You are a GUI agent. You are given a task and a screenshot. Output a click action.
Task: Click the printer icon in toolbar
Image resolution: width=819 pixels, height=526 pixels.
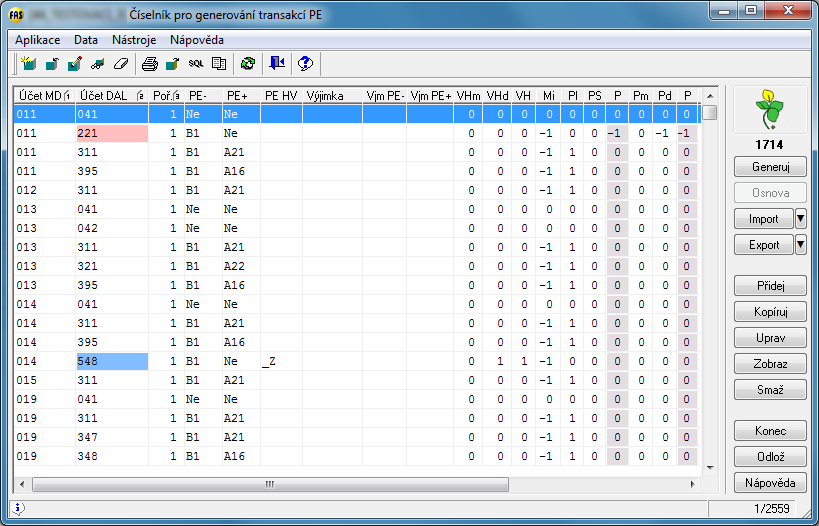coord(150,64)
